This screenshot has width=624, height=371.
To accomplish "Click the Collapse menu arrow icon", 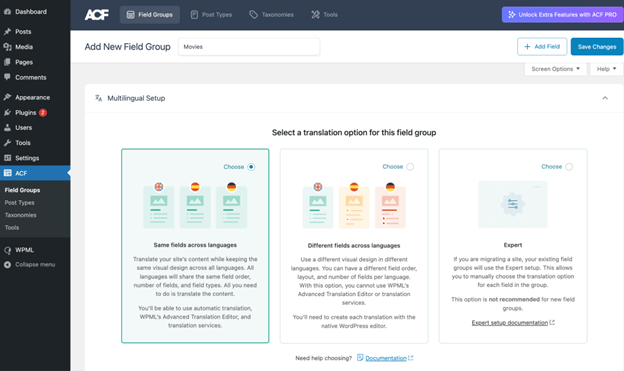I will 7,264.
